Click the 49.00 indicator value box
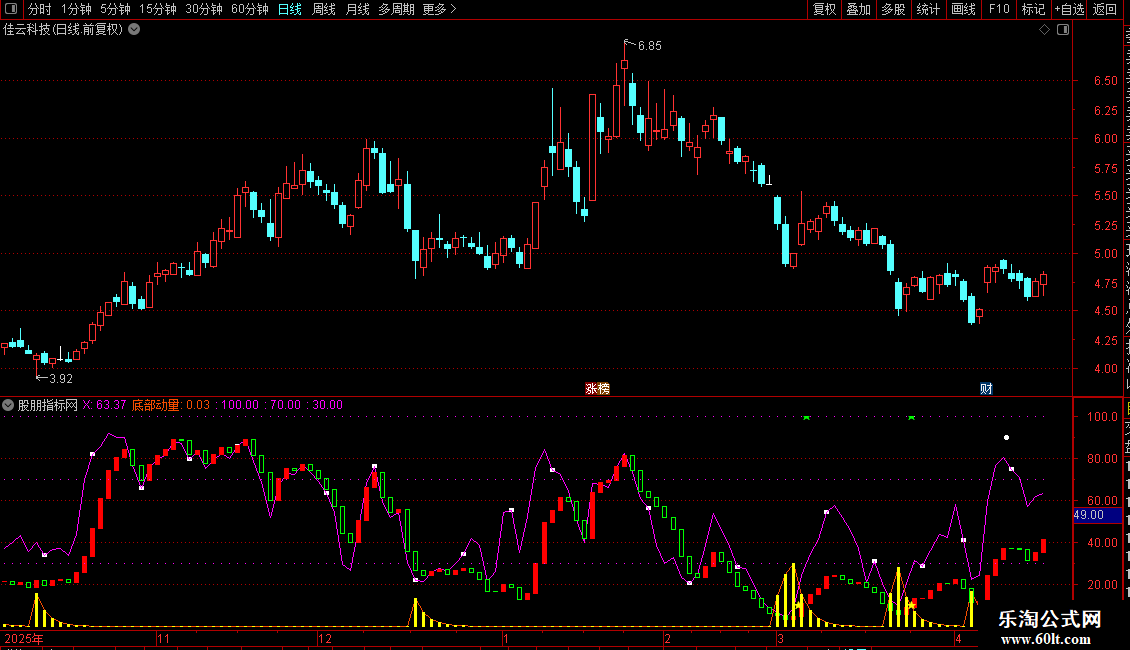The width and height of the screenshot is (1130, 650). (x=1098, y=515)
